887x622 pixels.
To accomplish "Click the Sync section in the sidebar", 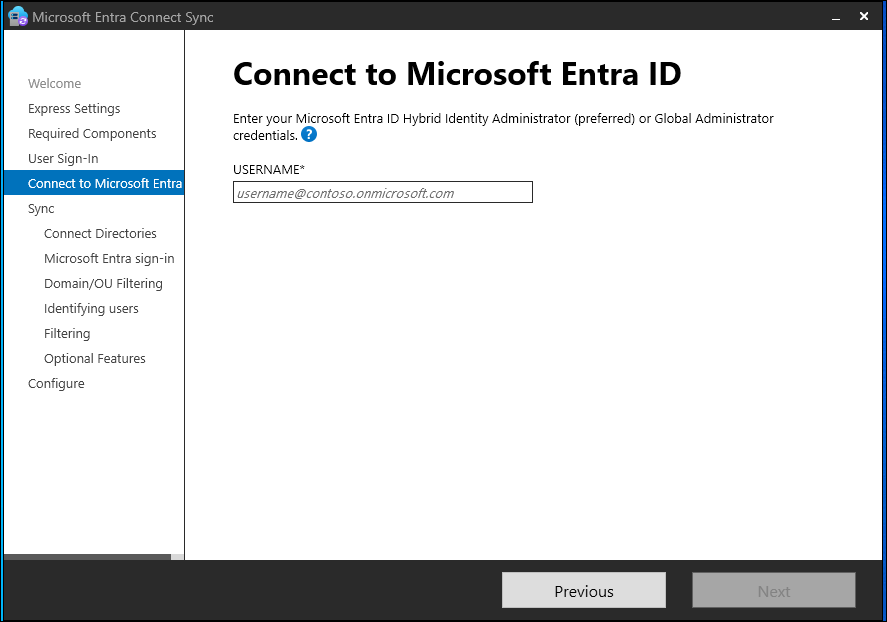I will pyautogui.click(x=41, y=209).
